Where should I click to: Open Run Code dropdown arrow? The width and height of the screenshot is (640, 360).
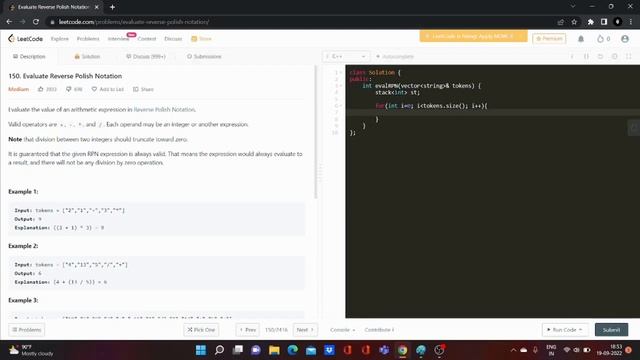(x=580, y=330)
